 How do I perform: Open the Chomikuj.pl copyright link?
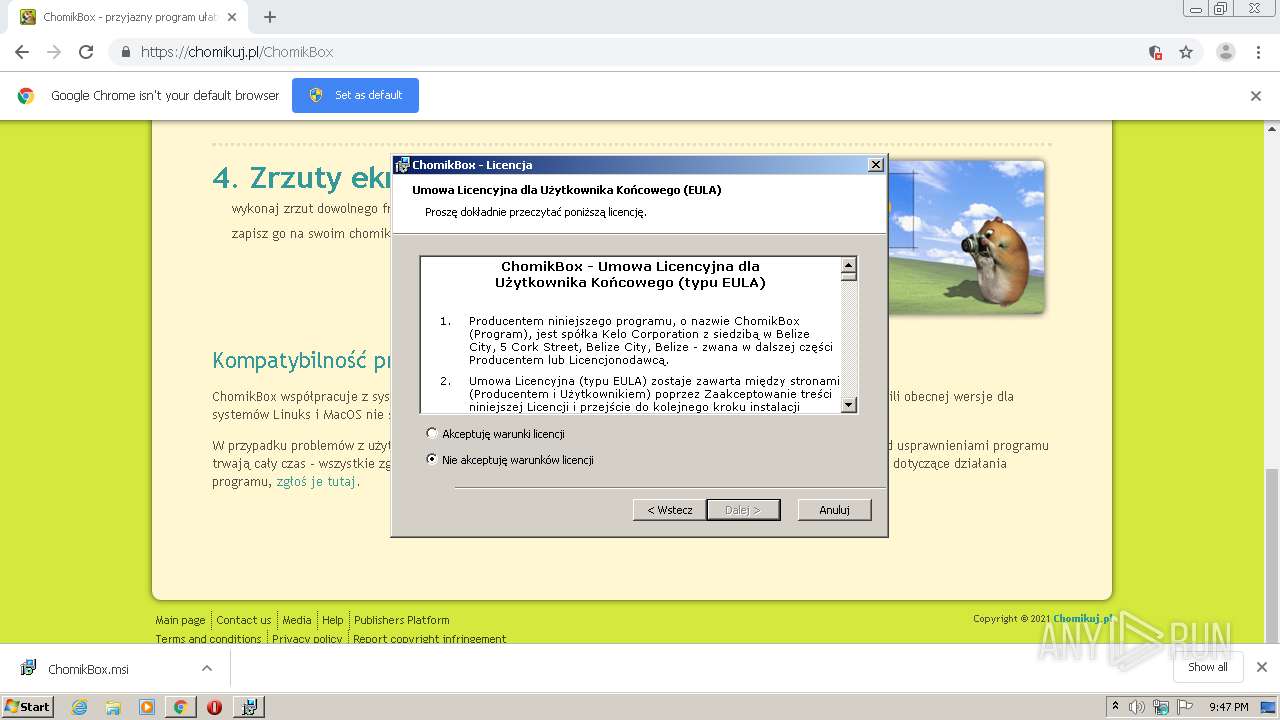(1083, 619)
